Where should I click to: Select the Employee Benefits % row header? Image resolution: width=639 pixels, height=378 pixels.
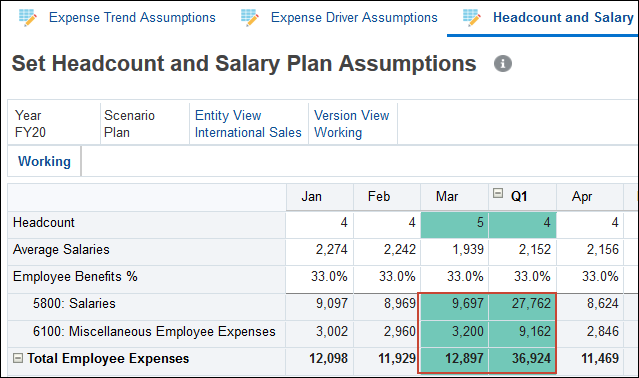[147, 279]
